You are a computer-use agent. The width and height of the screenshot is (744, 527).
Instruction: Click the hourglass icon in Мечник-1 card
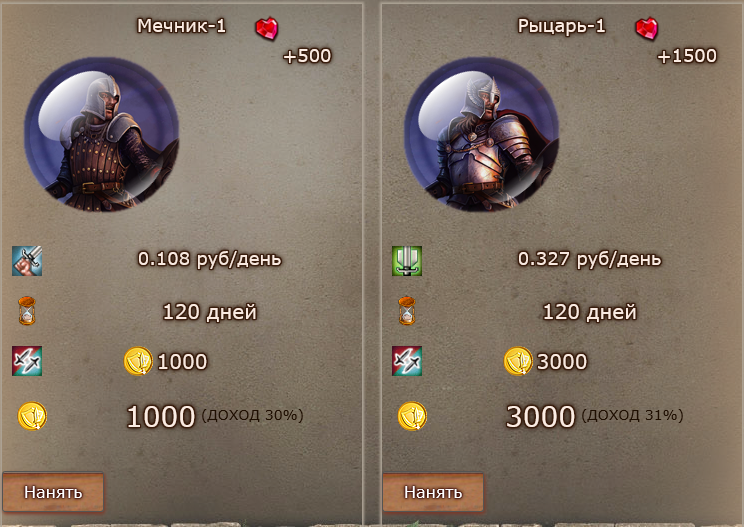[x=27, y=311]
